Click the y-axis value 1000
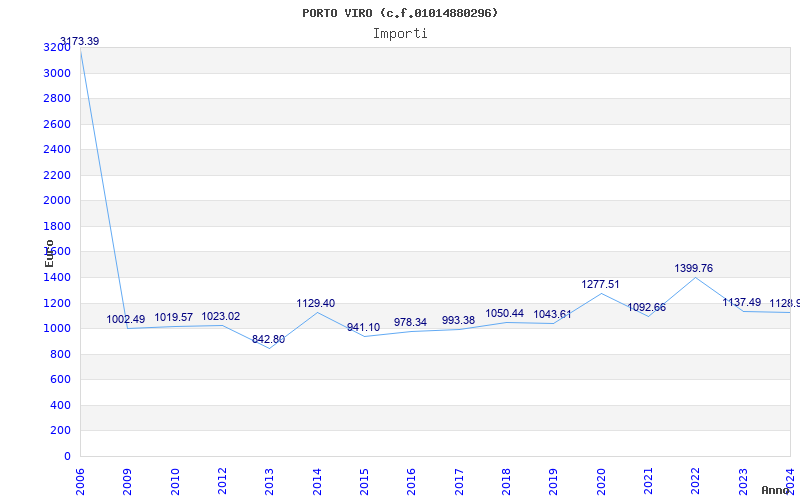The width and height of the screenshot is (800, 500). tap(56, 329)
